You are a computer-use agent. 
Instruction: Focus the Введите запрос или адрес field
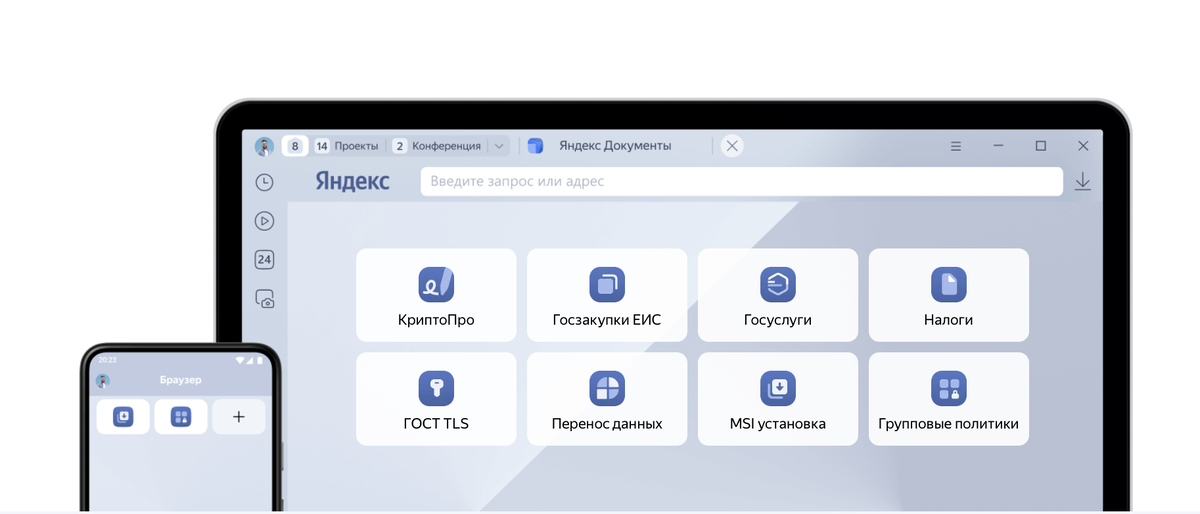point(741,181)
